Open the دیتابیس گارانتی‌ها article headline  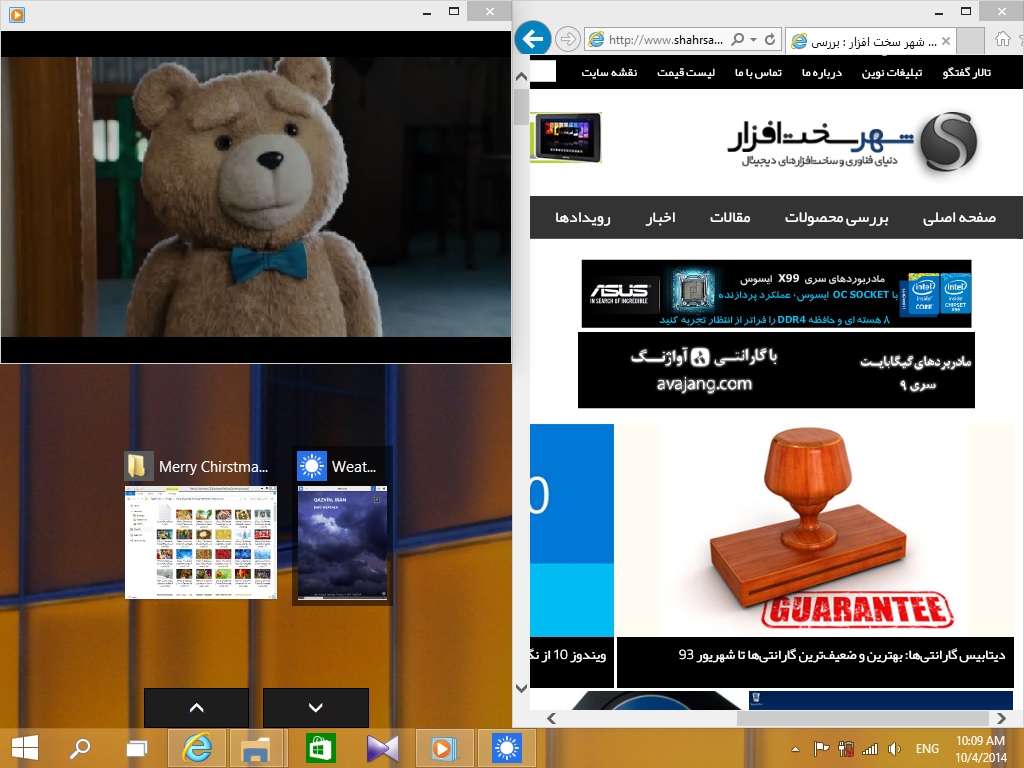[842, 655]
